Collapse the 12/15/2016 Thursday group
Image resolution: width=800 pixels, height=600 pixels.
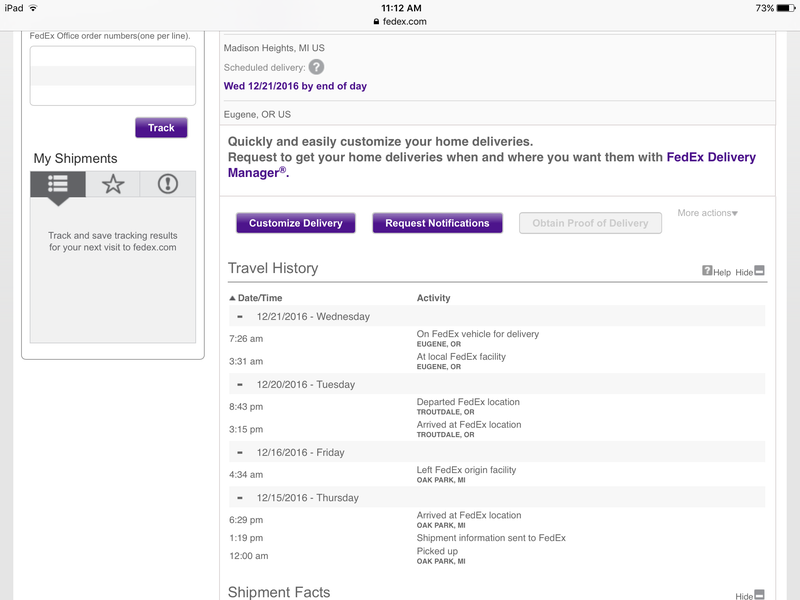click(240, 498)
